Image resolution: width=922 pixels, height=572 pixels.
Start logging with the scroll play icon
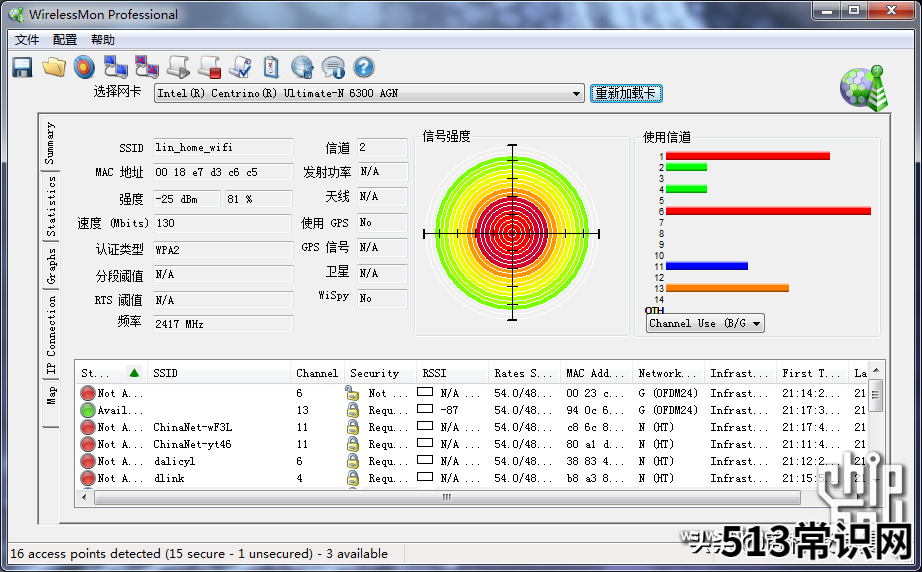pos(178,68)
